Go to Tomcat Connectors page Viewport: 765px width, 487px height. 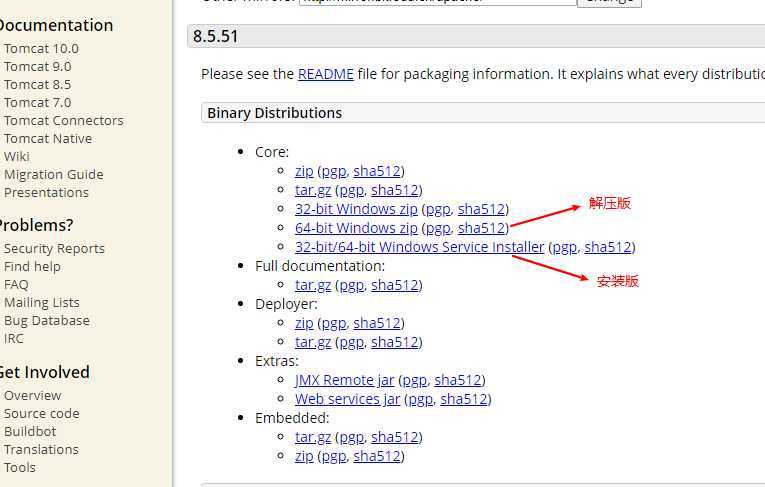click(63, 121)
